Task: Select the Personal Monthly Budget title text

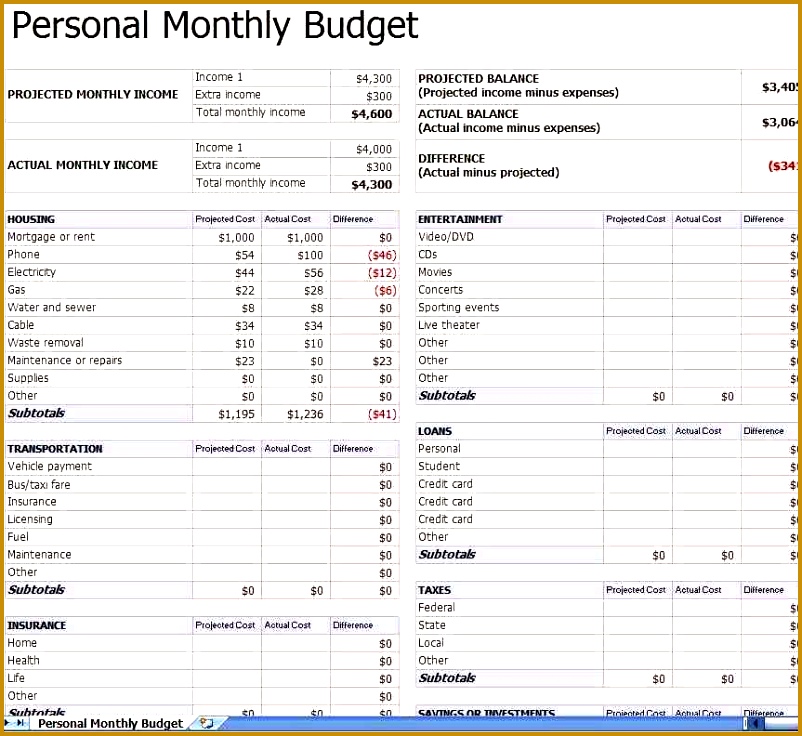Action: [215, 25]
